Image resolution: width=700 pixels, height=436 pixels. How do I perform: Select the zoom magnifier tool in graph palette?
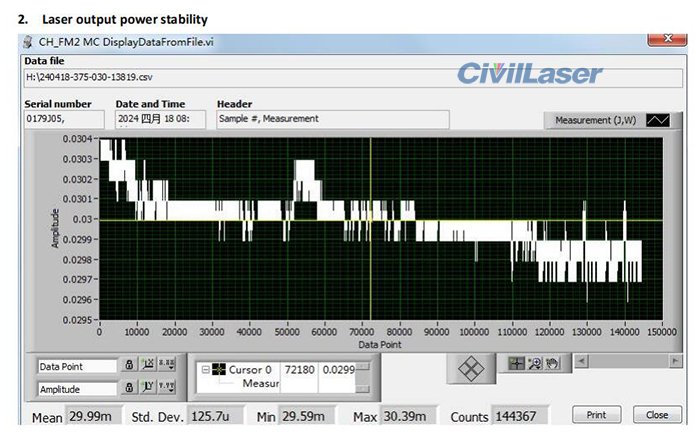(534, 363)
